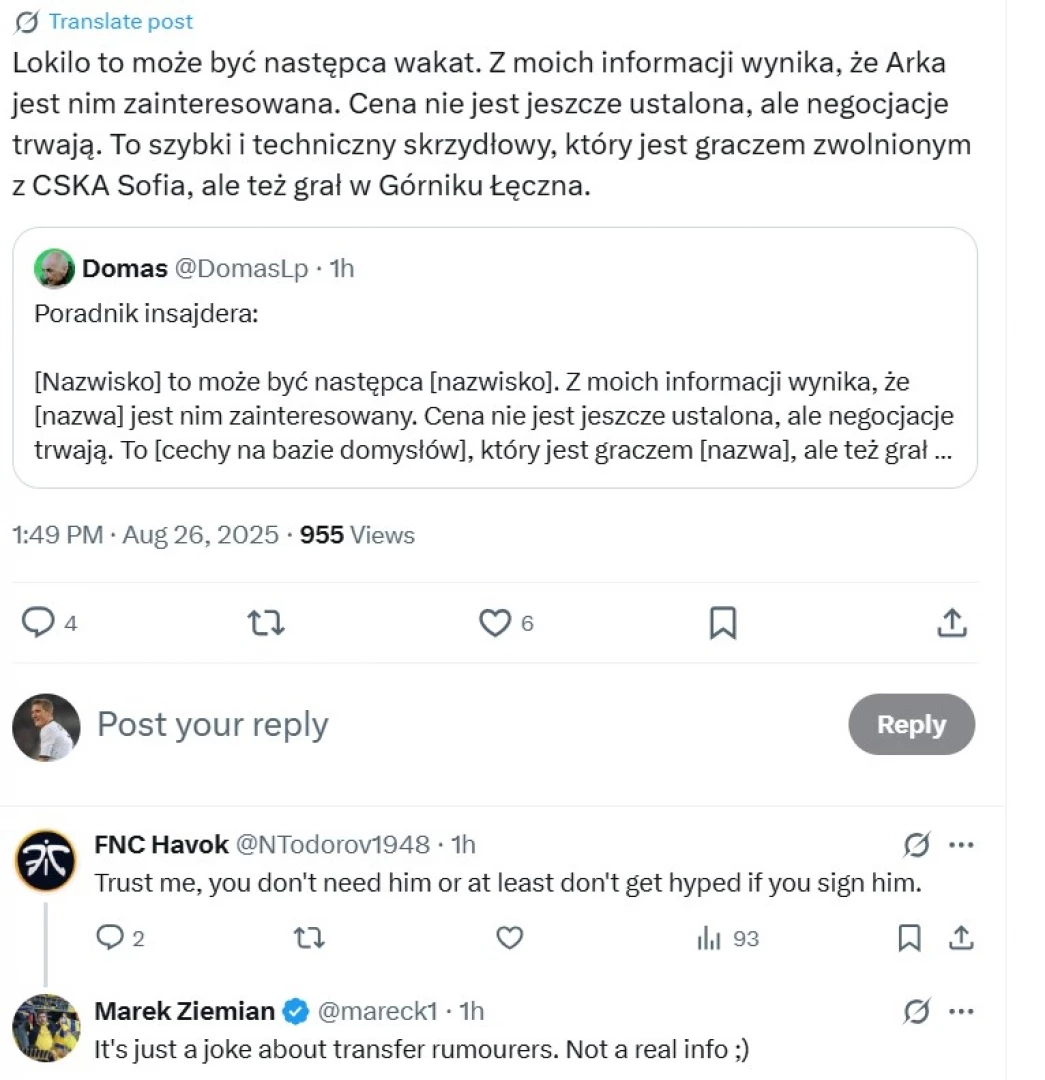Bookmark FNC Havok's reply
Screen dimensions: 1045x1080
point(909,938)
